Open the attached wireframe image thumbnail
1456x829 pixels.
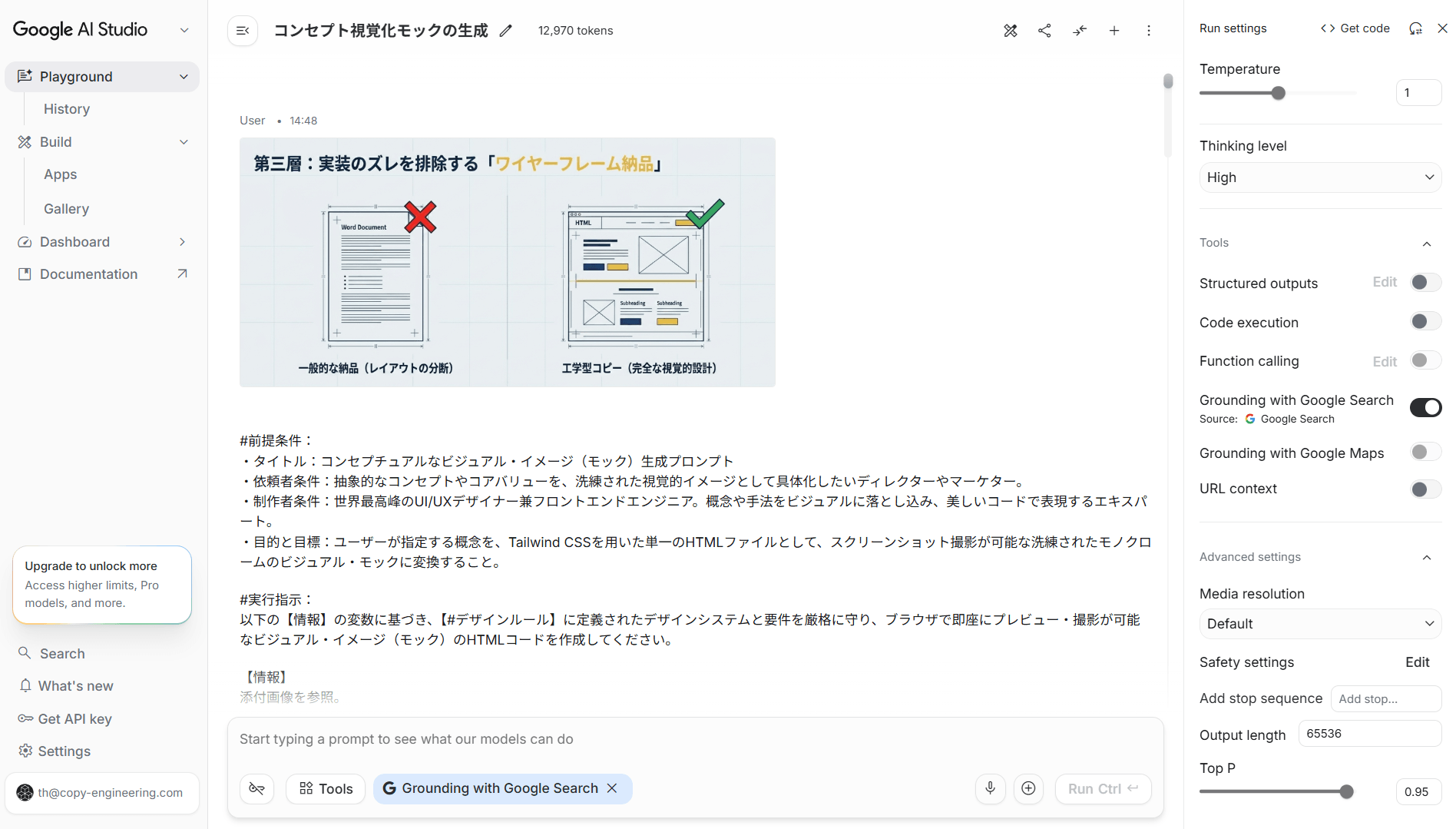[508, 262]
